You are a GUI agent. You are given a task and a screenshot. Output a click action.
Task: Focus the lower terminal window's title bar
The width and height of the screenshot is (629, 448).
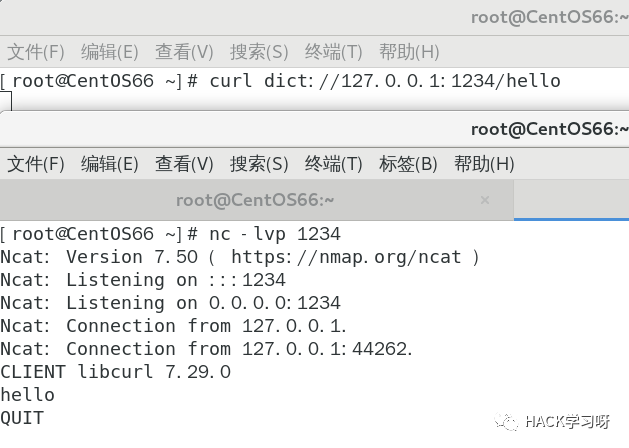(x=300, y=129)
